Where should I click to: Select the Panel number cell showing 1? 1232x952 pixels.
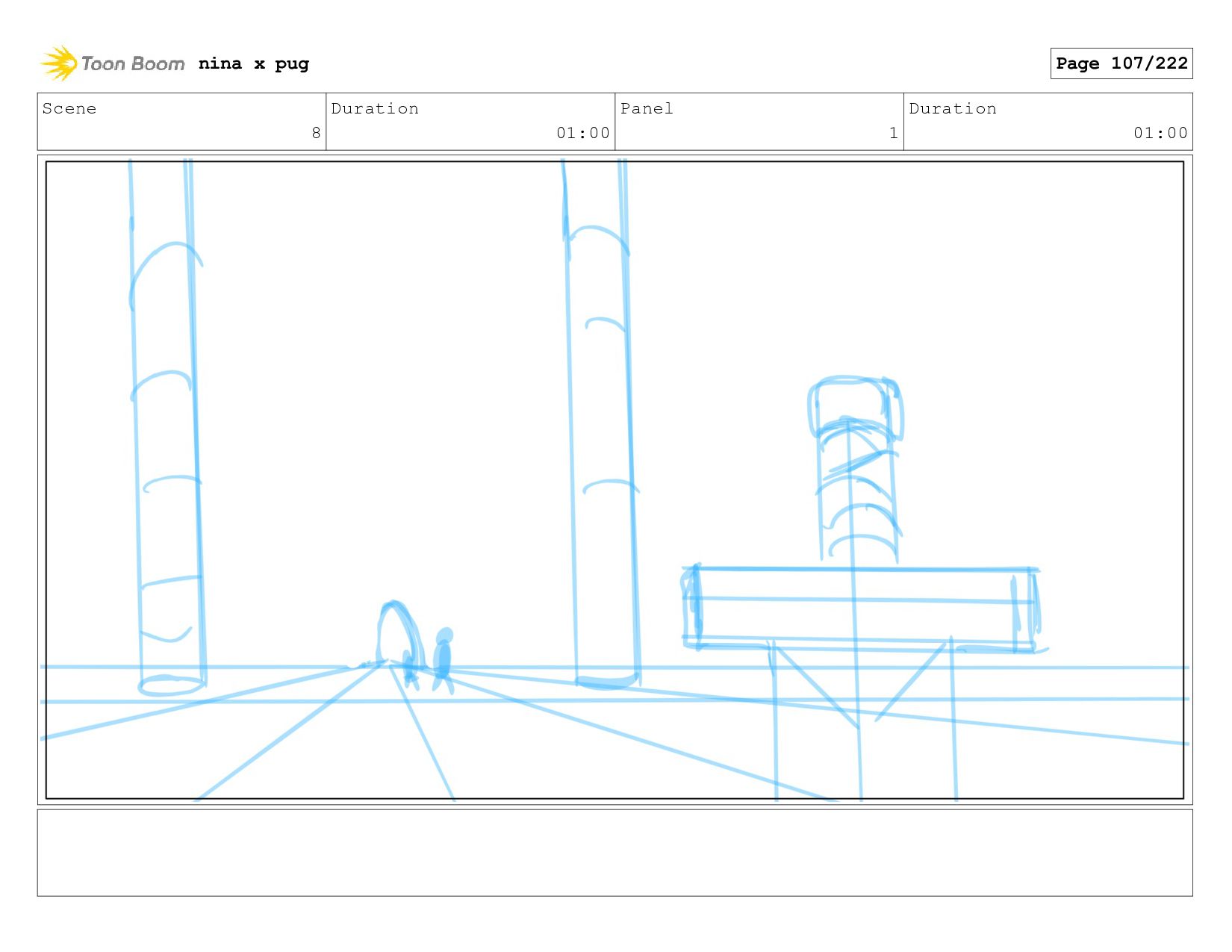tap(759, 122)
